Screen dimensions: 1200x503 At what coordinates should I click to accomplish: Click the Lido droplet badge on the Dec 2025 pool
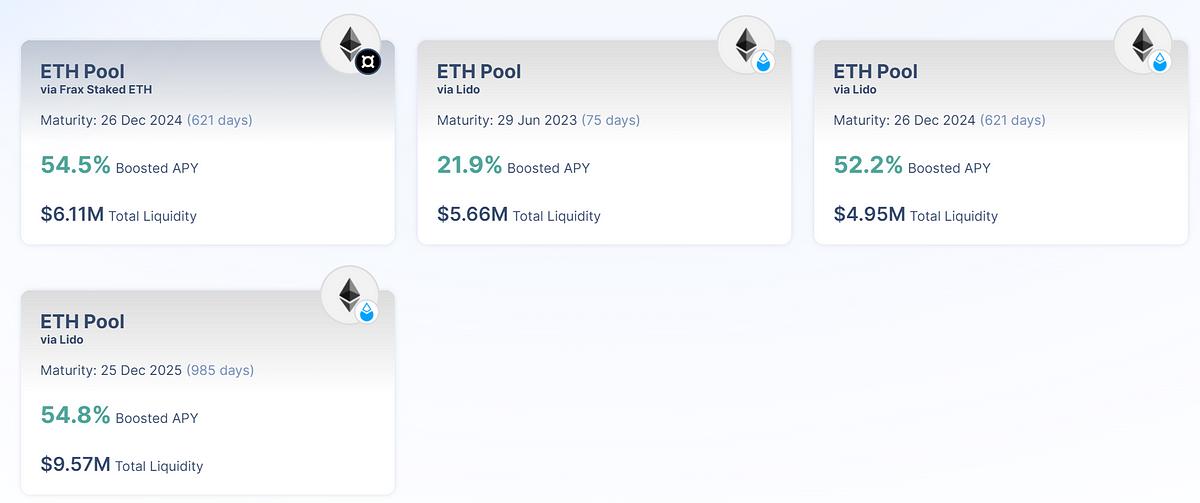coord(367,313)
